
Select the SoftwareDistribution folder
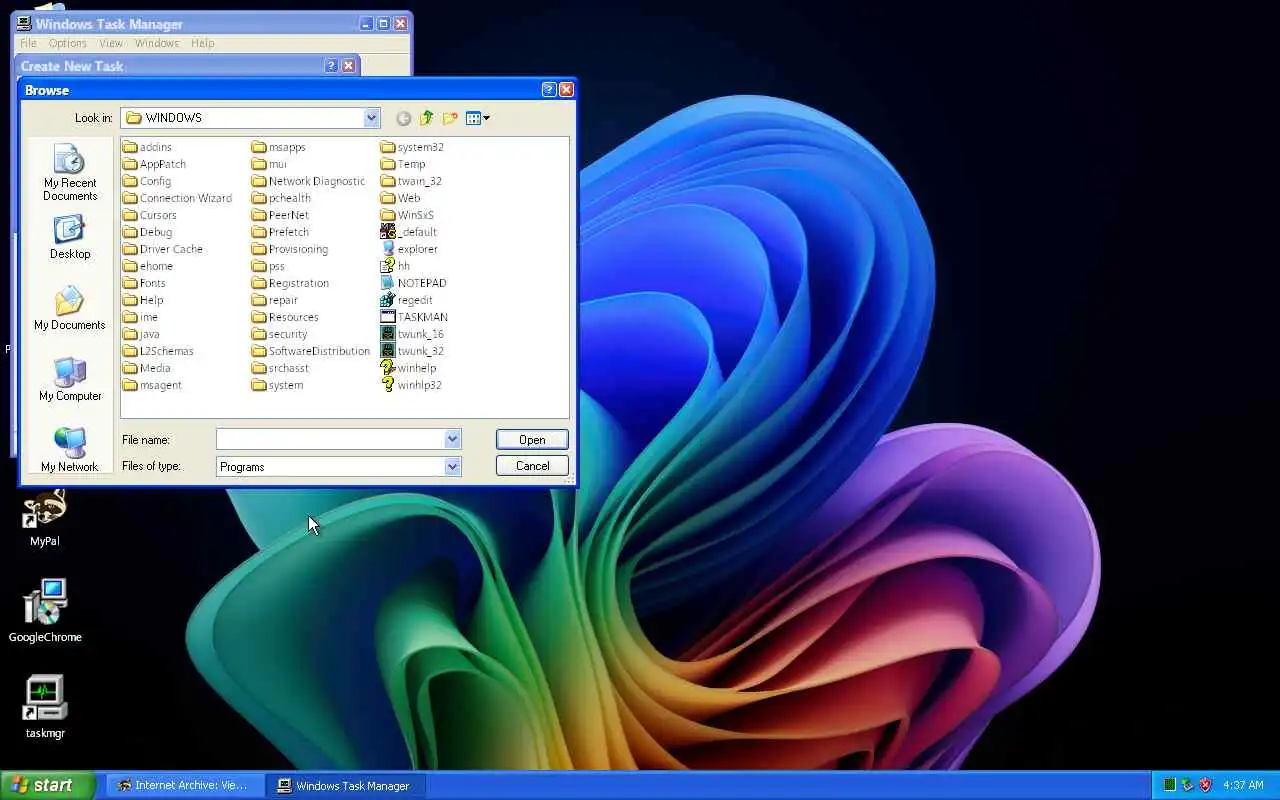click(311, 351)
